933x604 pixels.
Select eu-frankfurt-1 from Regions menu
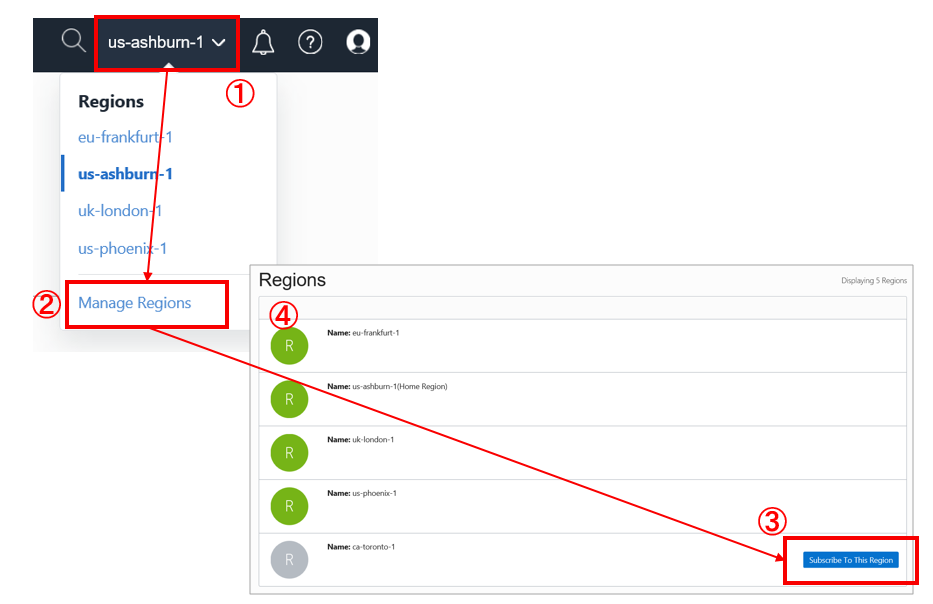point(125,137)
